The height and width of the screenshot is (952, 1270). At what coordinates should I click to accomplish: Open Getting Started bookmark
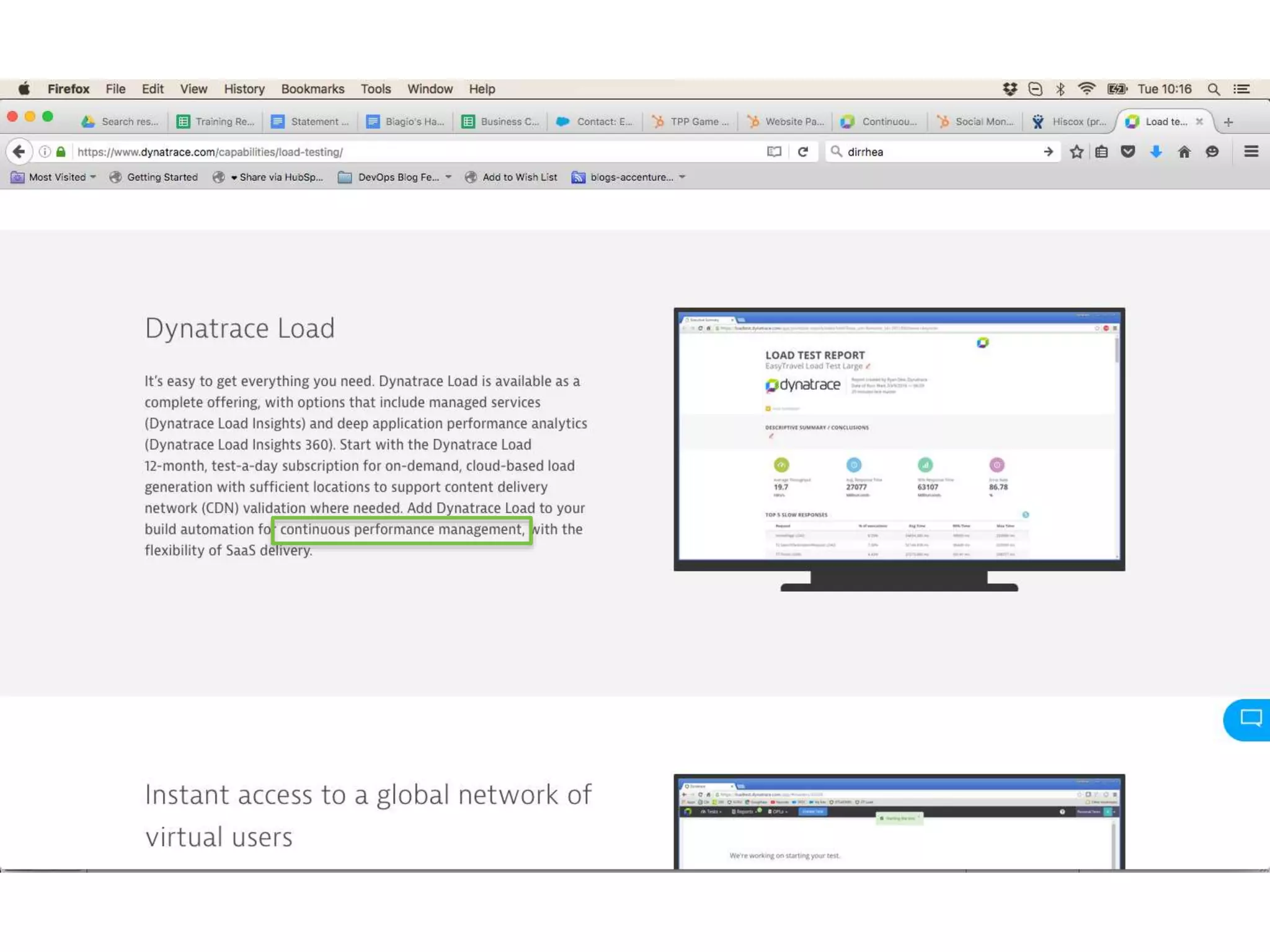[154, 177]
